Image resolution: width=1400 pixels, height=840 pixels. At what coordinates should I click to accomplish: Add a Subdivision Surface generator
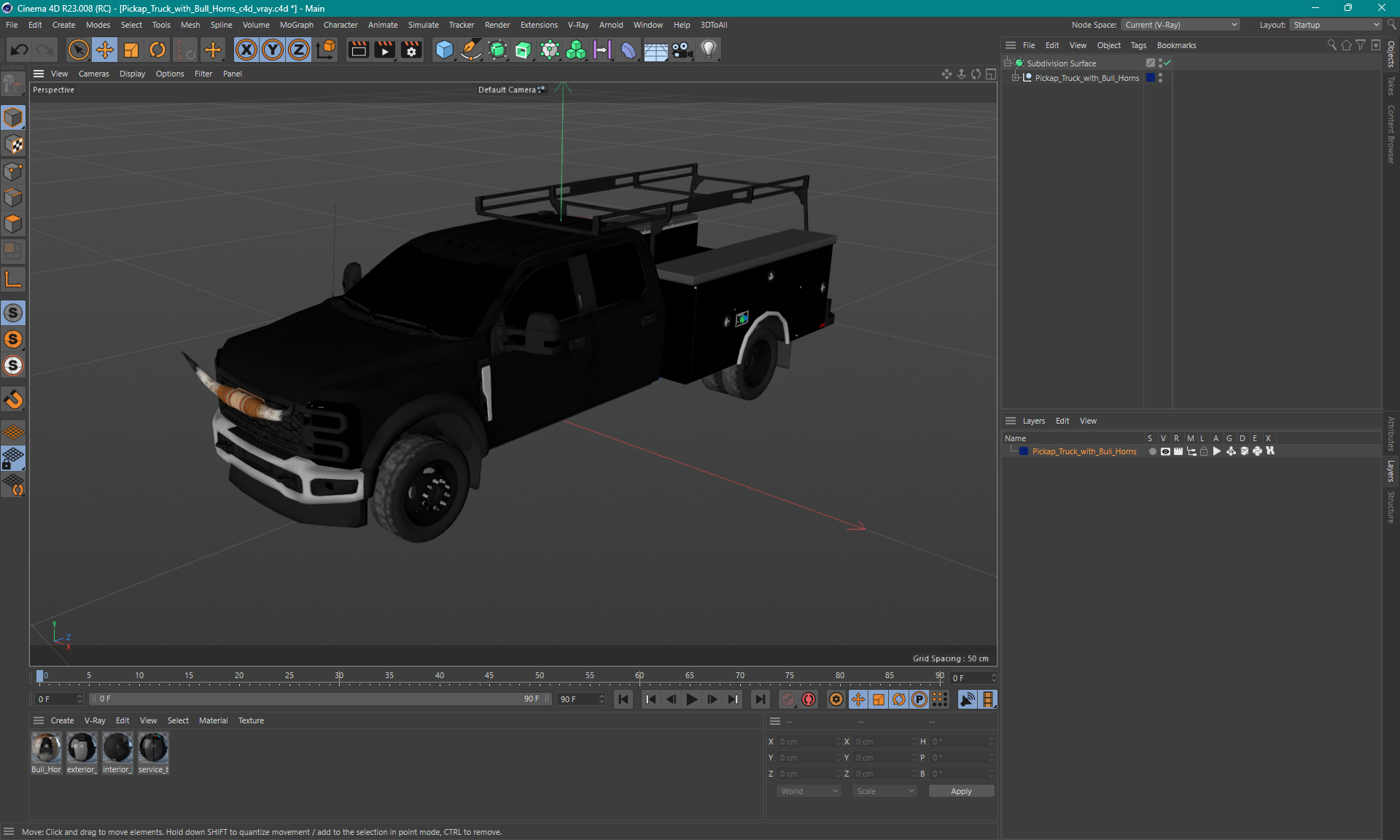click(497, 50)
